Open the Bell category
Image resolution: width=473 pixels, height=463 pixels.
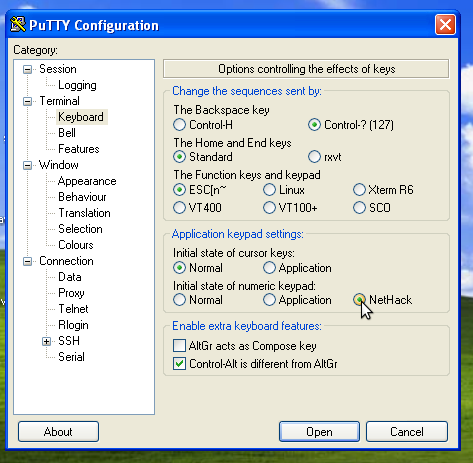tap(67, 133)
